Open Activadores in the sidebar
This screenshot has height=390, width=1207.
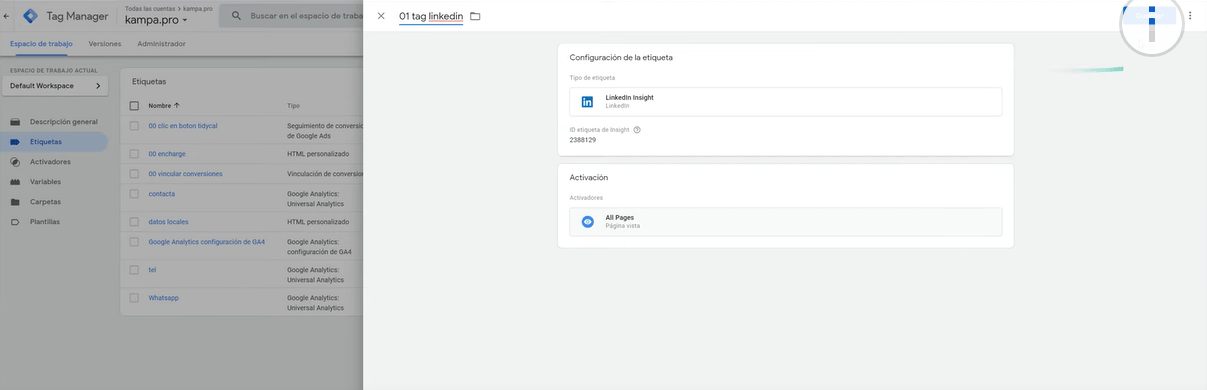50,161
